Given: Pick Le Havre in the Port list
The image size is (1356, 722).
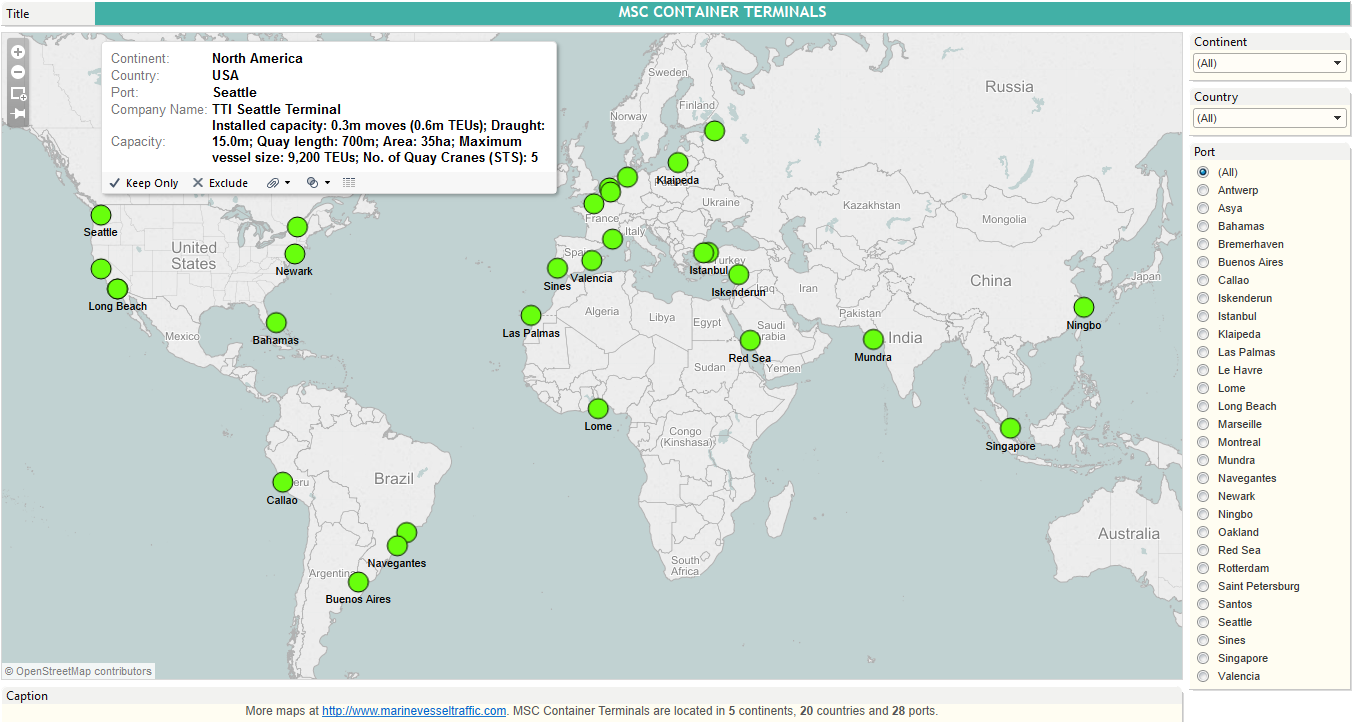Looking at the screenshot, I should (1203, 370).
